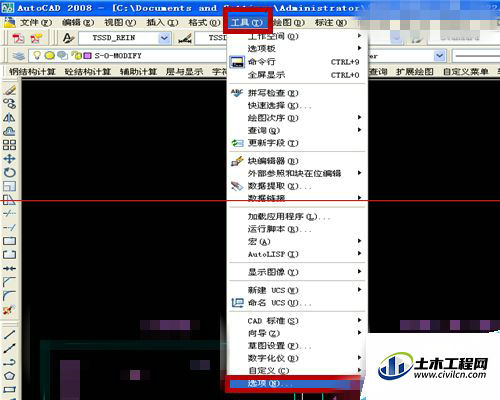Toggle the layer freeze sun icon

coord(50,56)
